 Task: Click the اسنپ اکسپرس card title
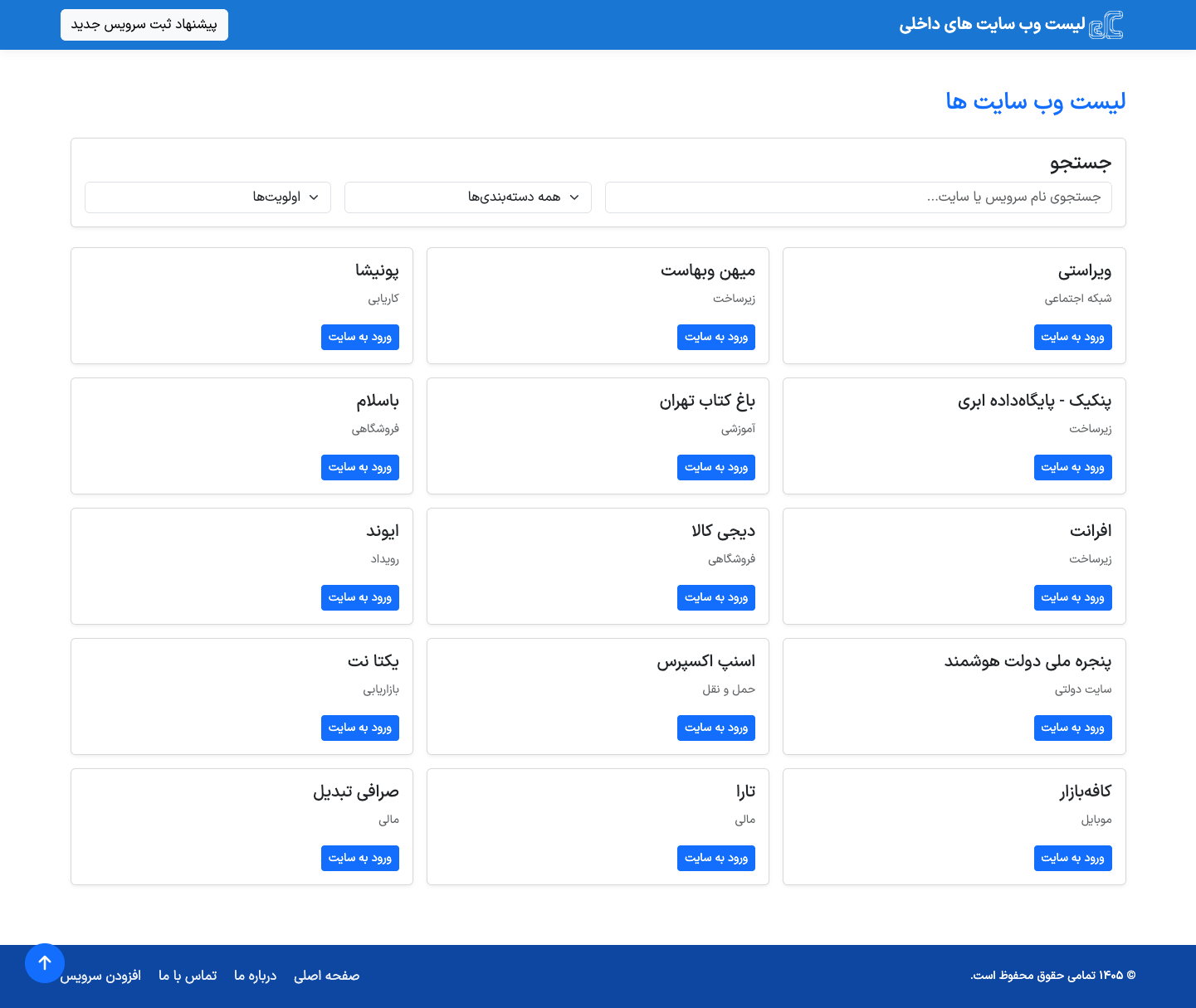706,661
